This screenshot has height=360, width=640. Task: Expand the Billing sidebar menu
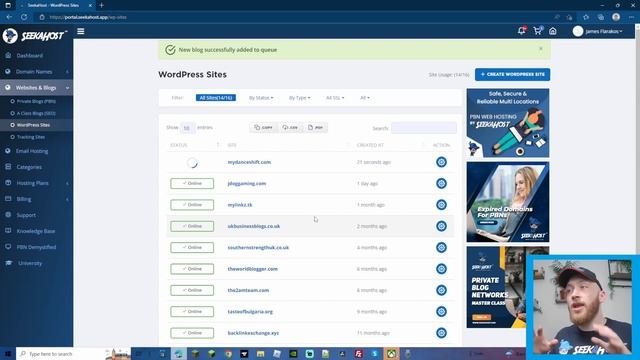pyautogui.click(x=36, y=199)
